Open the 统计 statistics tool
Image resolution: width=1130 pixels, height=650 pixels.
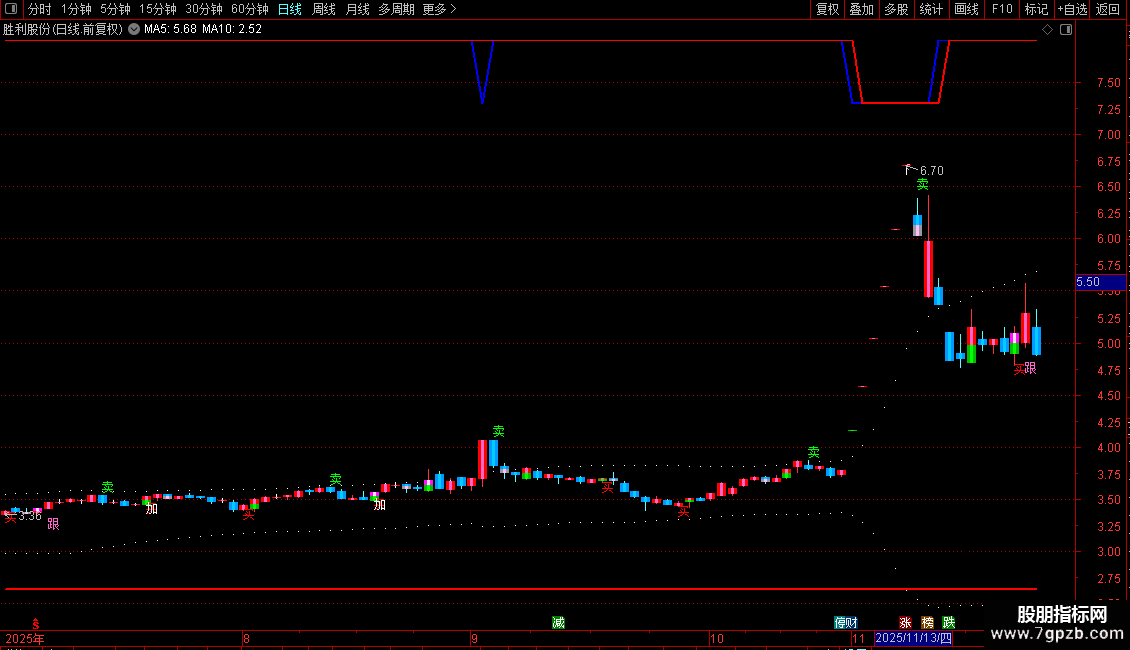pos(931,9)
